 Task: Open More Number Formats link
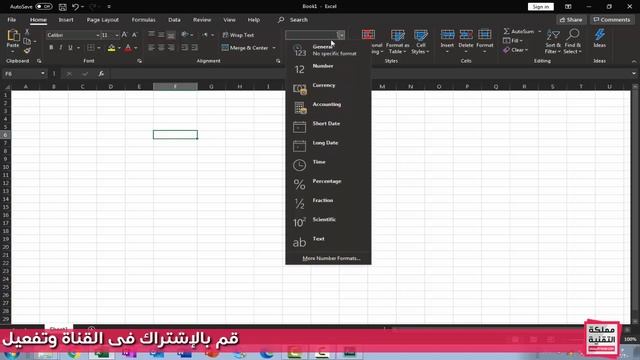click(x=331, y=258)
